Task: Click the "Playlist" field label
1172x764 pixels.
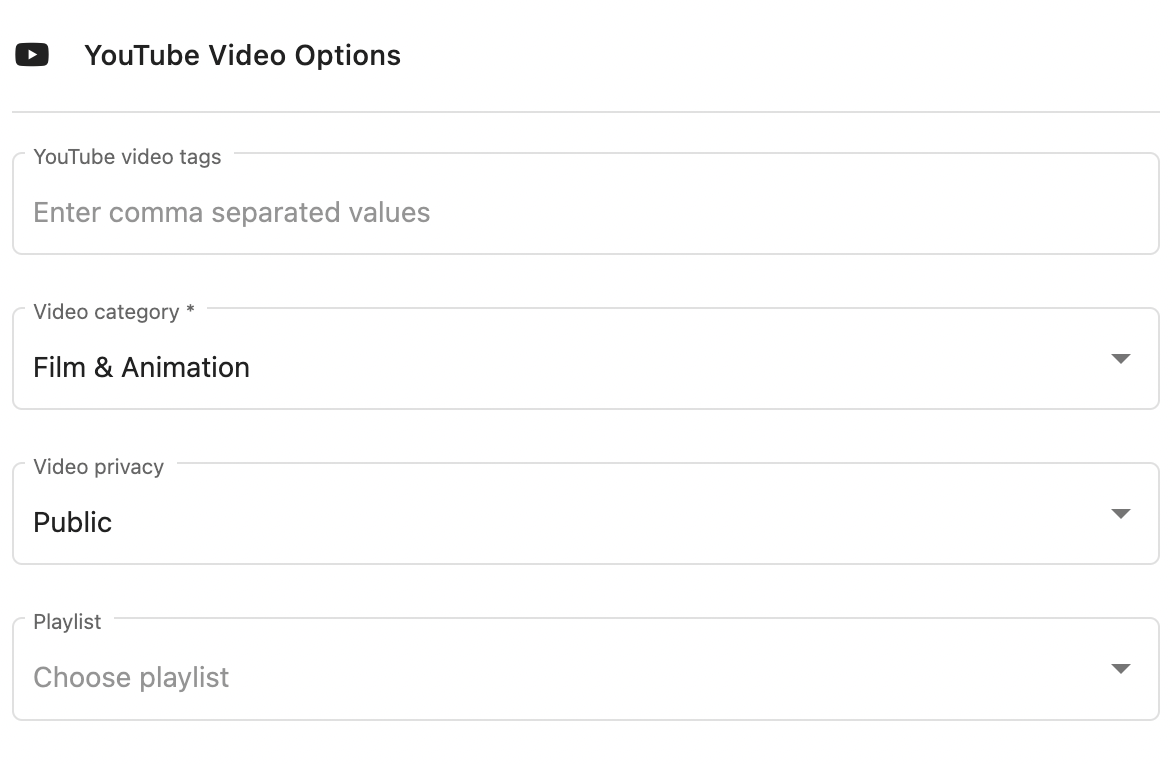Action: coord(67,622)
